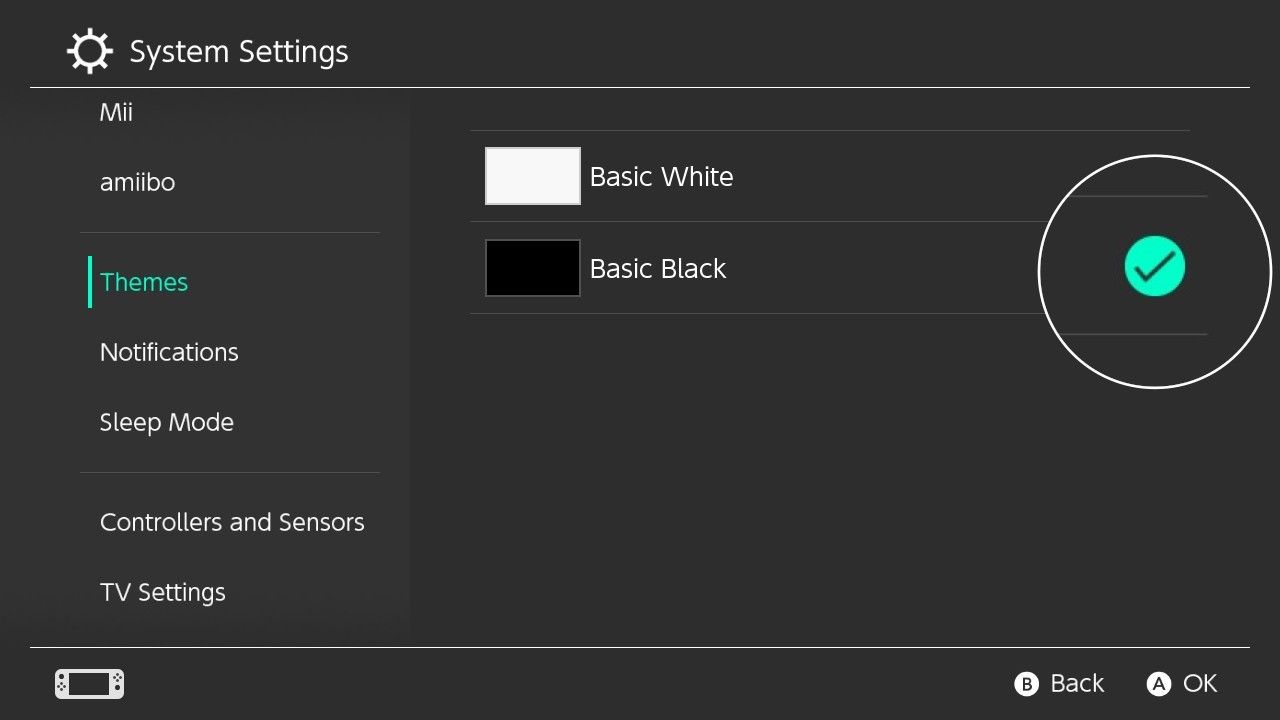Open the Mii settings section
Screen dimensions: 1280x720
(116, 113)
